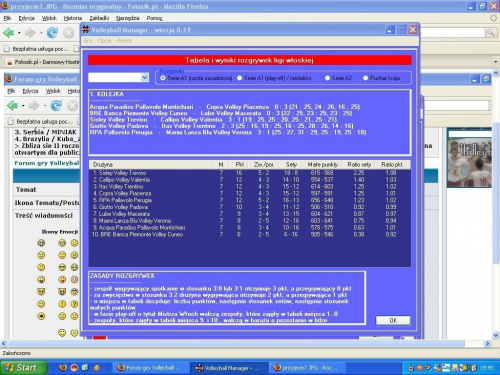Open the Historia menu in main Firefox
This screenshot has width=500, height=375.
click(x=73, y=18)
